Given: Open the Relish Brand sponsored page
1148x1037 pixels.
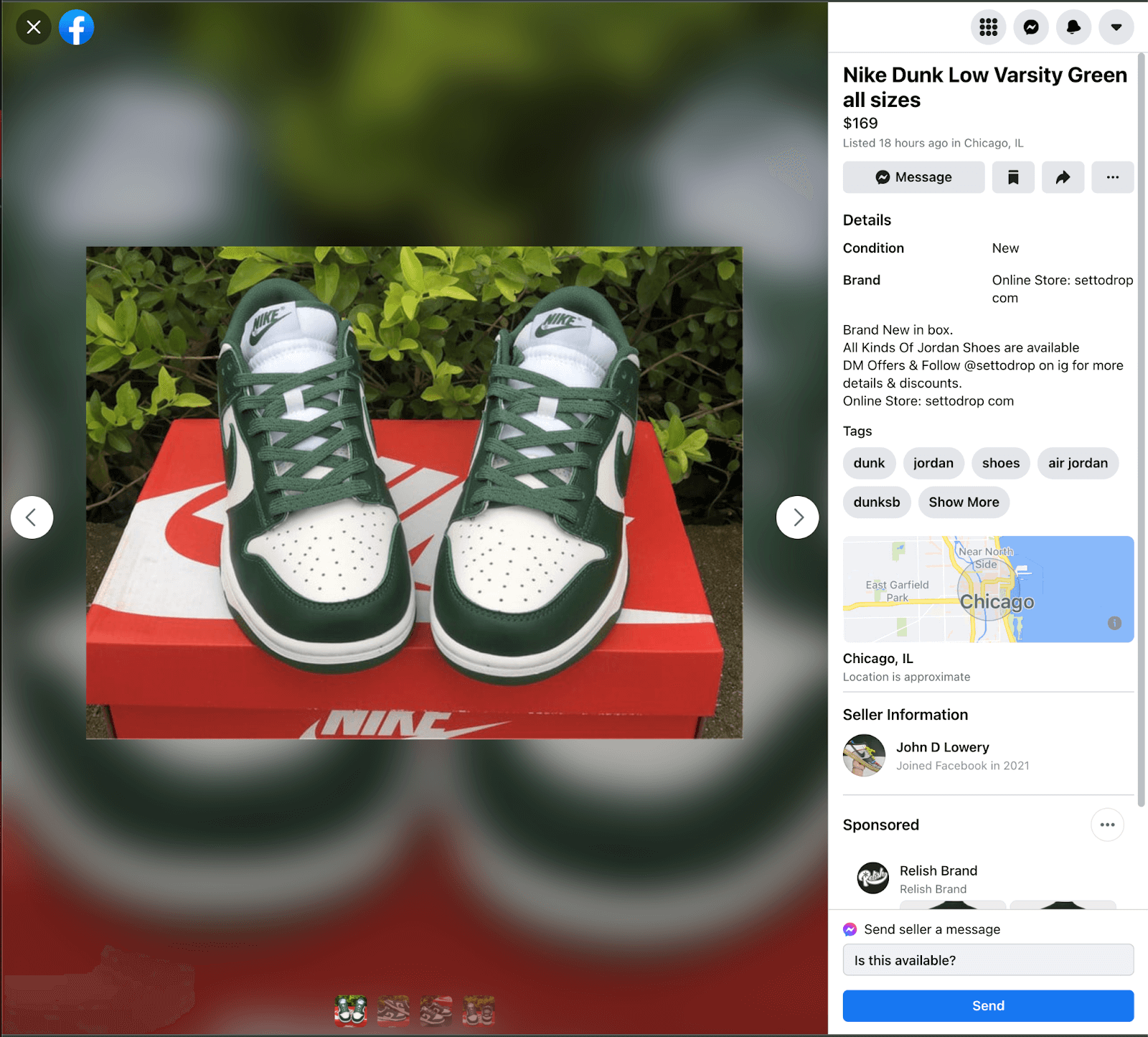Looking at the screenshot, I should click(938, 871).
